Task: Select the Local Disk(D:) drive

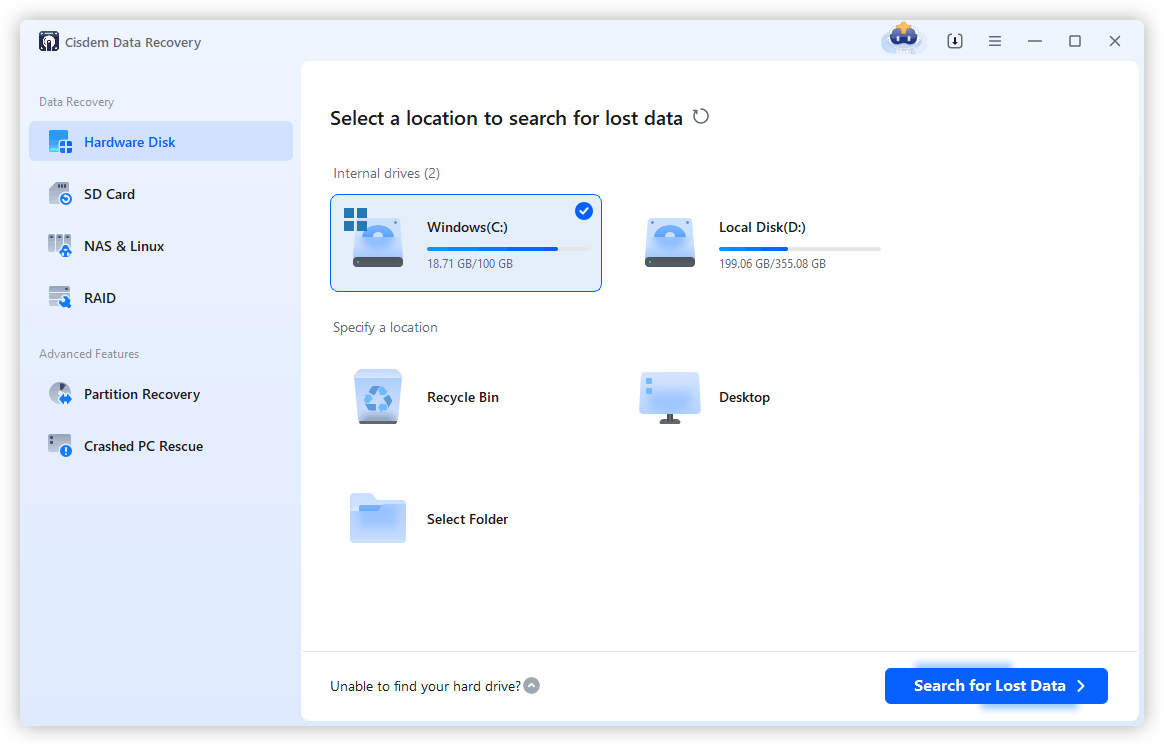Action: (x=763, y=243)
